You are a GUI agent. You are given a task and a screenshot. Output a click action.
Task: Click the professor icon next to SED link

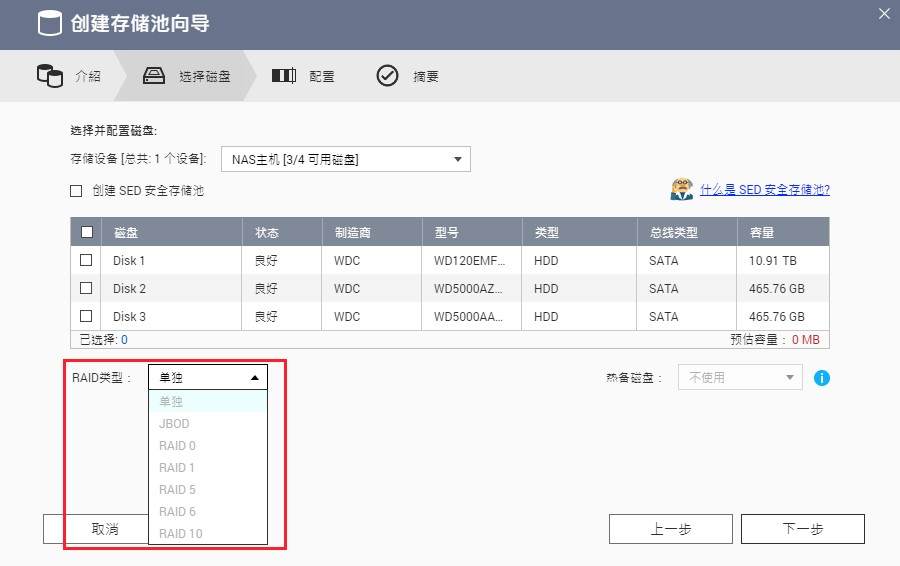coord(681,189)
